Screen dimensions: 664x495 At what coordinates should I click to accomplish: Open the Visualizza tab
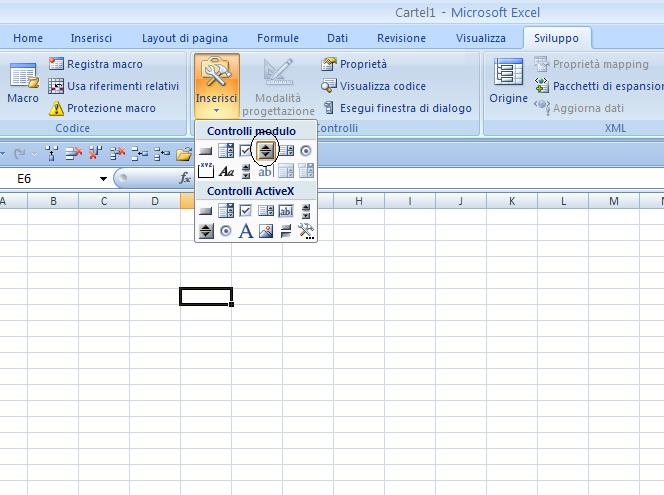(481, 38)
